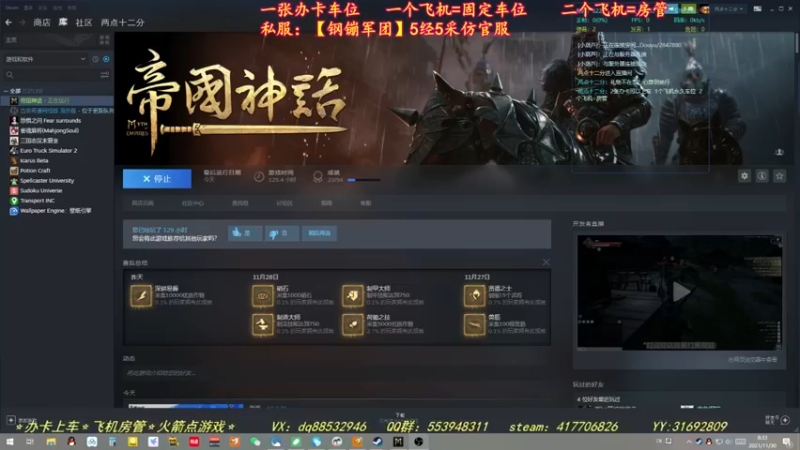The height and width of the screenshot is (450, 800).
Task: Click the 荷锄之技 achievement icon
Action: (353, 324)
